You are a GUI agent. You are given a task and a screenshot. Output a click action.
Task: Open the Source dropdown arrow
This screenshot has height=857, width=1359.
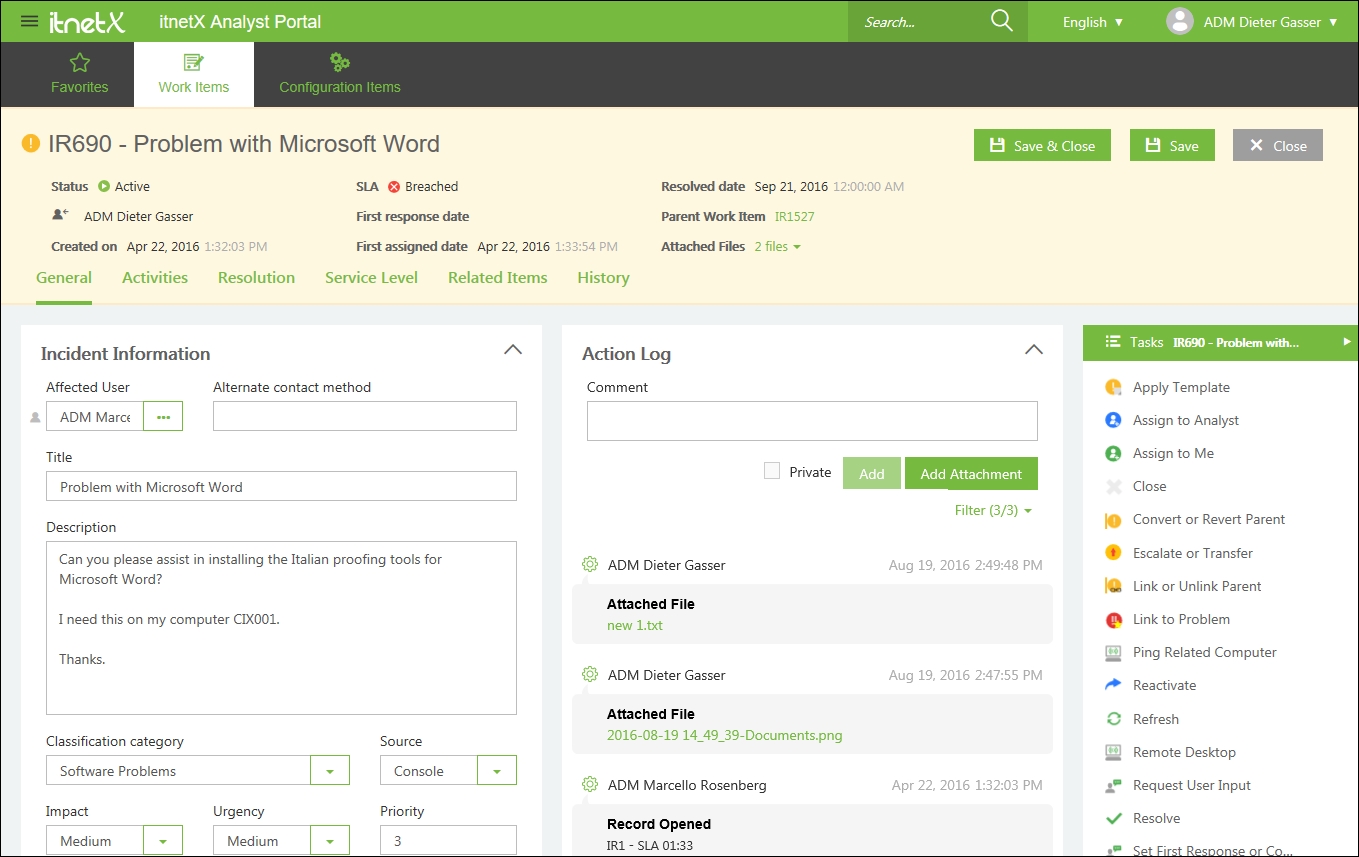click(x=497, y=771)
